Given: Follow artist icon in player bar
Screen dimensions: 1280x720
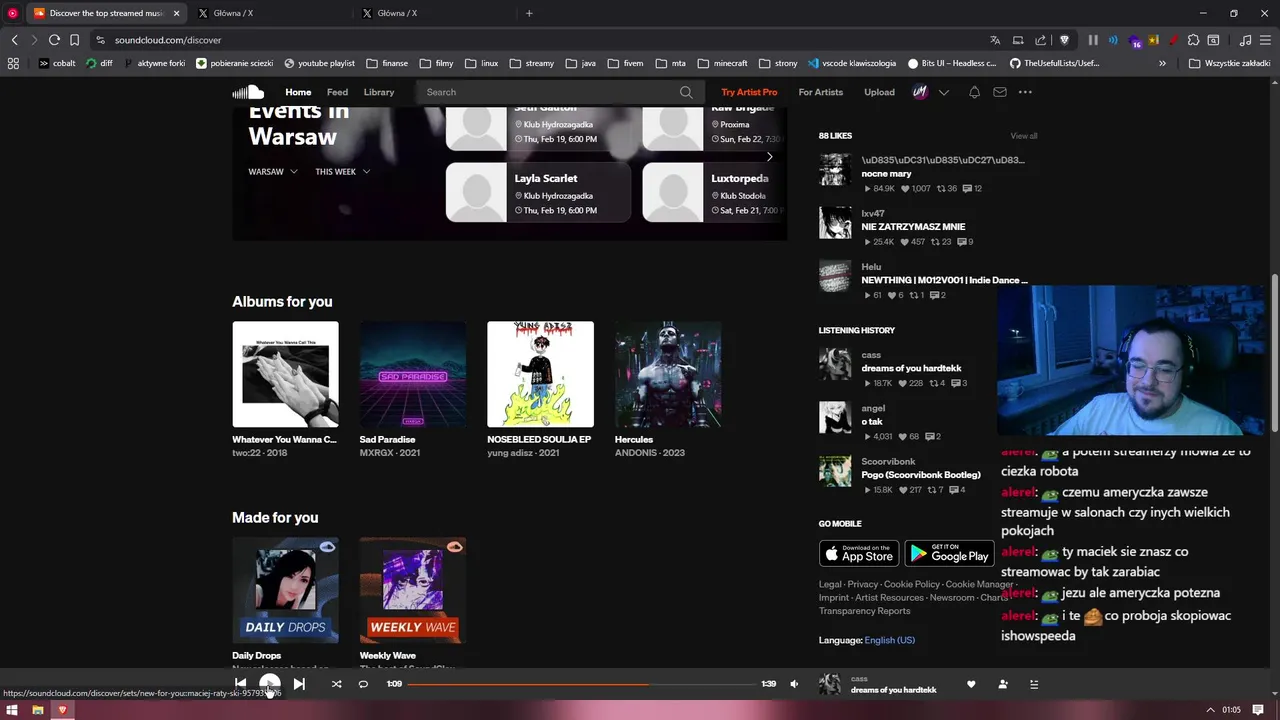Looking at the screenshot, I should [x=1003, y=684].
